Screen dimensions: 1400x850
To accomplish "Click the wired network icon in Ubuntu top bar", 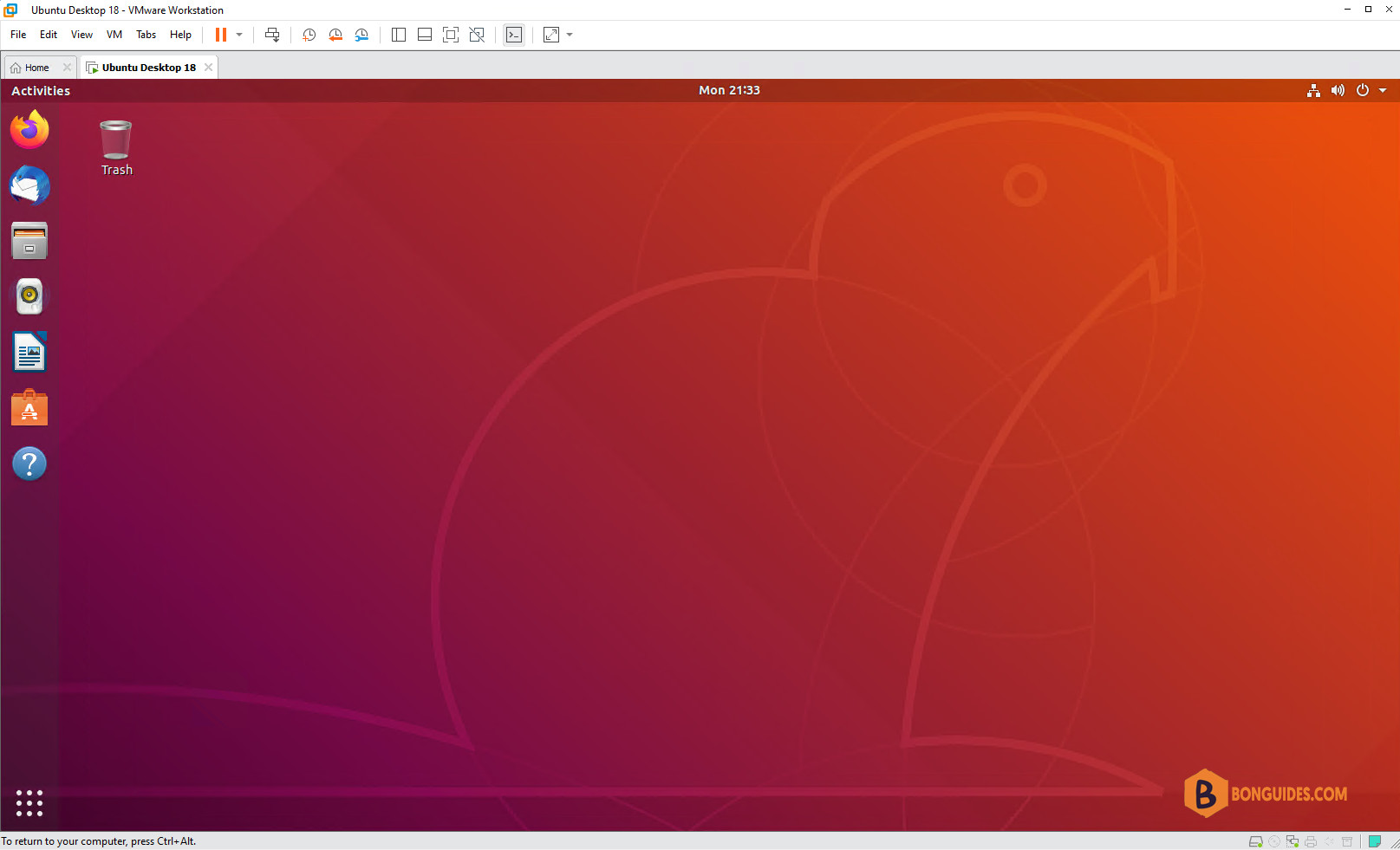I will point(1313,90).
